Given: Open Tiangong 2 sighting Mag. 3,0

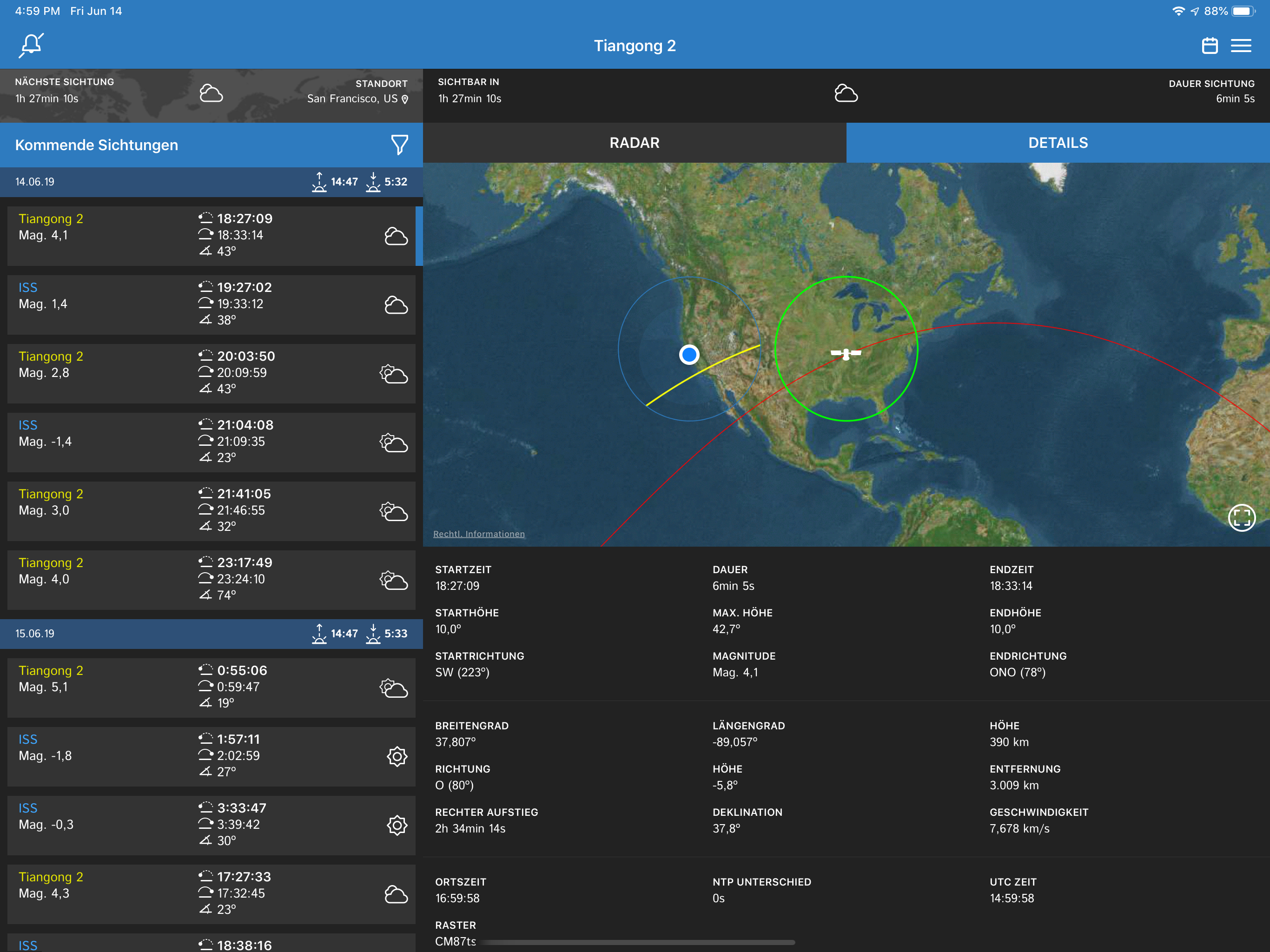Looking at the screenshot, I should coord(212,512).
